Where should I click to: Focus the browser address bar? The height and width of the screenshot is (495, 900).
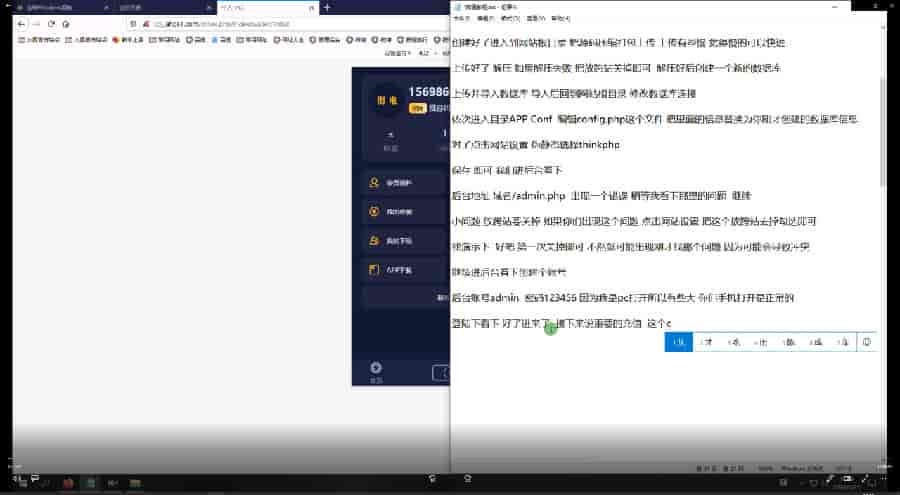[x=287, y=24]
